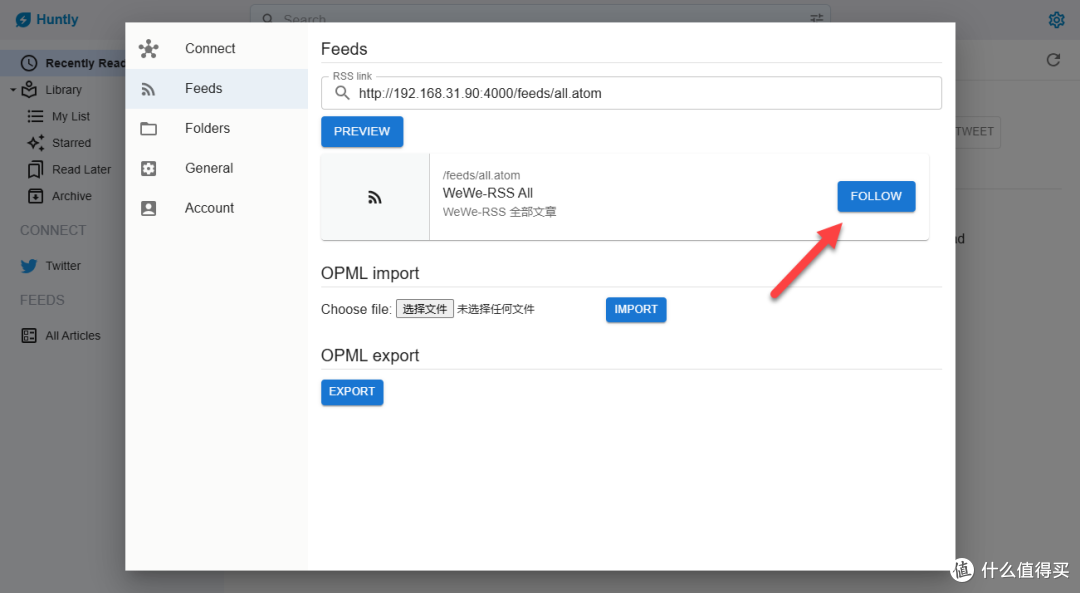The height and width of the screenshot is (593, 1080).
Task: Click the Account person icon
Action: pos(149,209)
